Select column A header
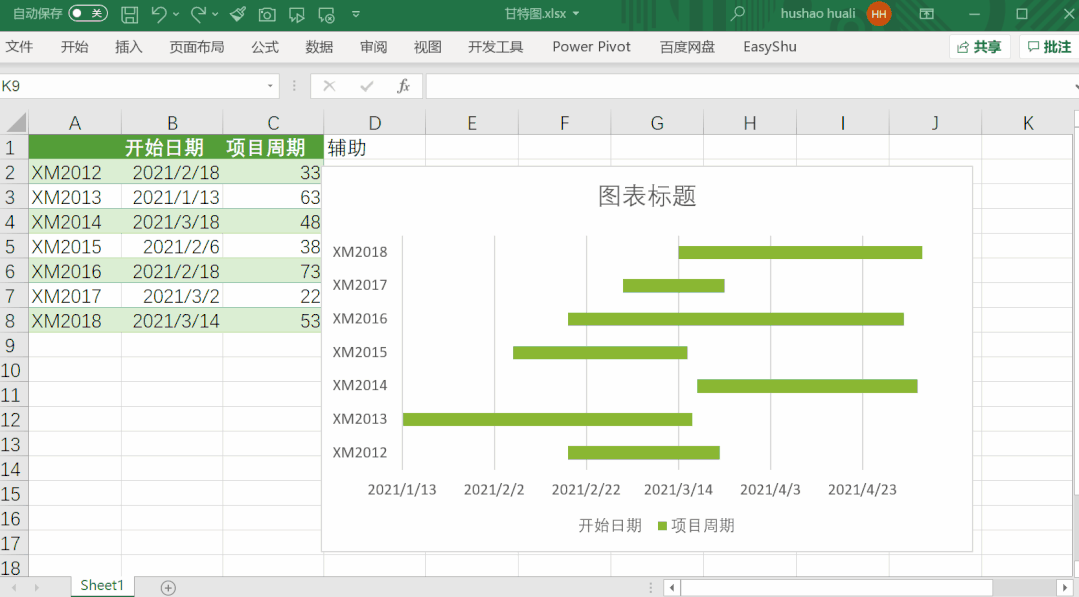The height and width of the screenshot is (597, 1079). click(75, 123)
